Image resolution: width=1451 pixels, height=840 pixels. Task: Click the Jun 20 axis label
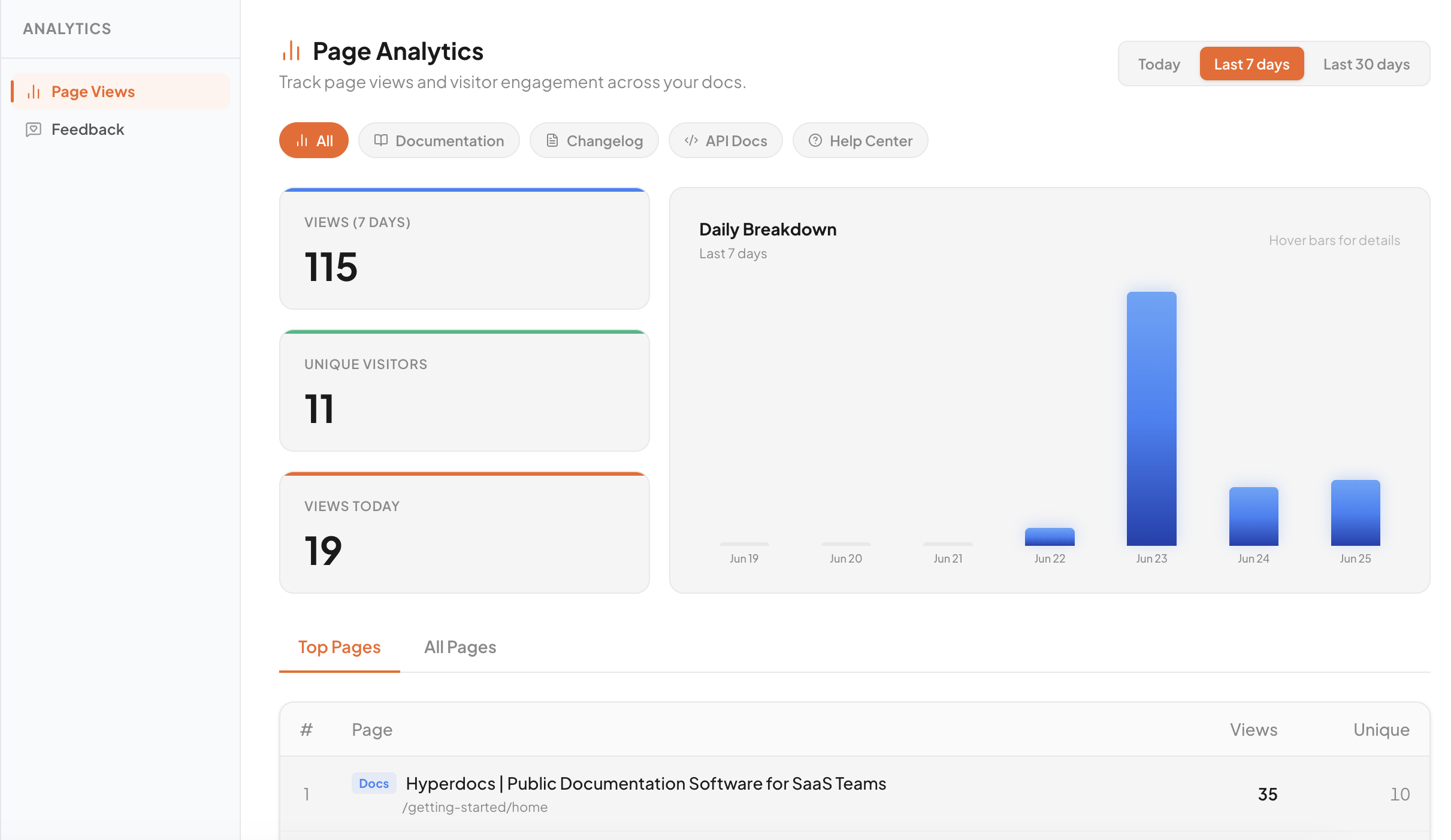846,558
